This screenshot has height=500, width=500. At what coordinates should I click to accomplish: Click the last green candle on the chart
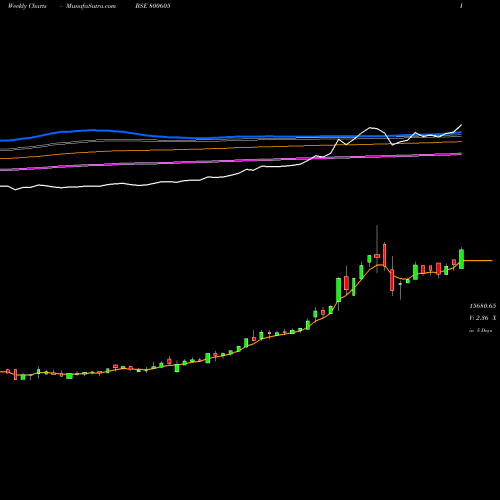pyautogui.click(x=461, y=259)
